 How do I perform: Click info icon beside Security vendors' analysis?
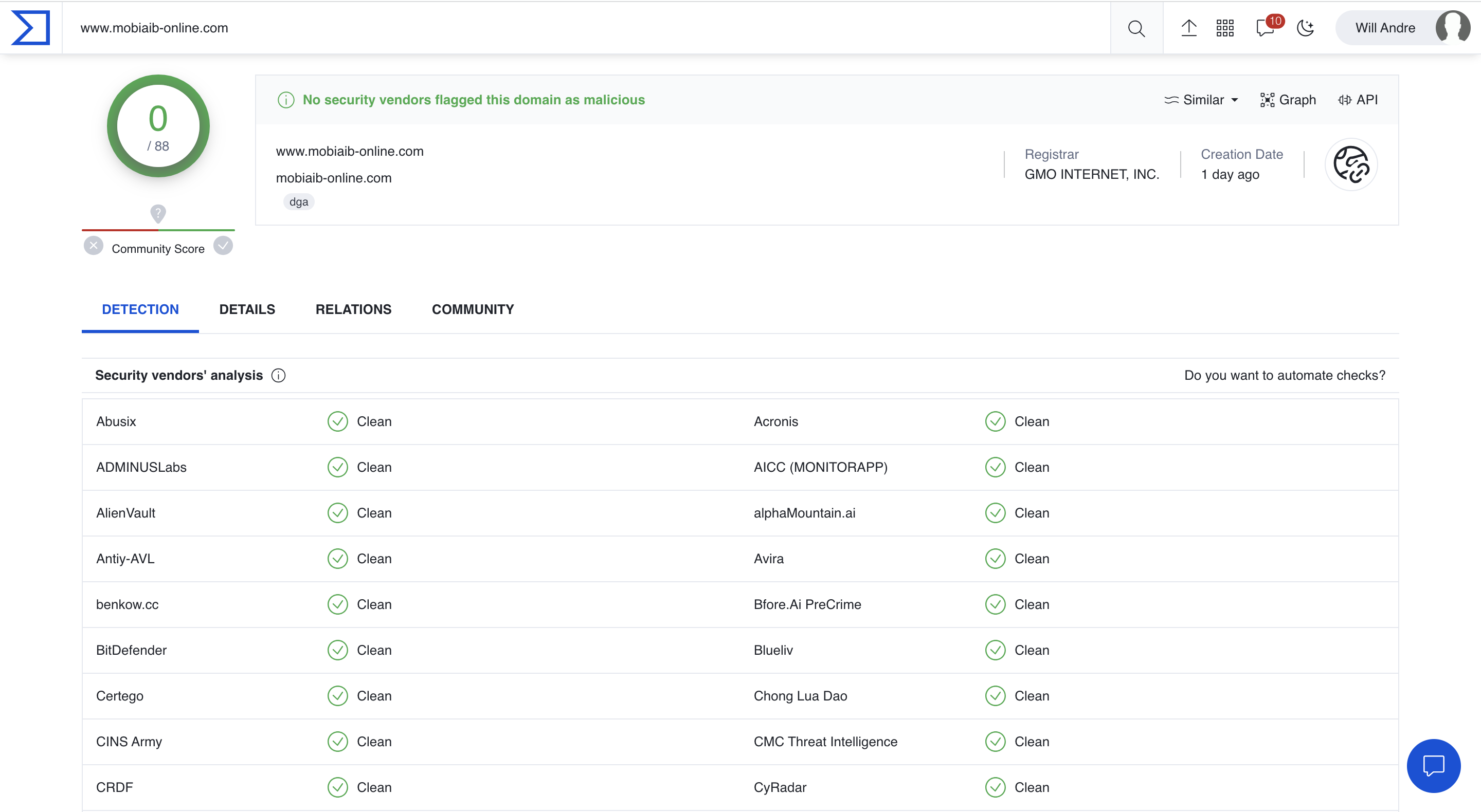[278, 375]
